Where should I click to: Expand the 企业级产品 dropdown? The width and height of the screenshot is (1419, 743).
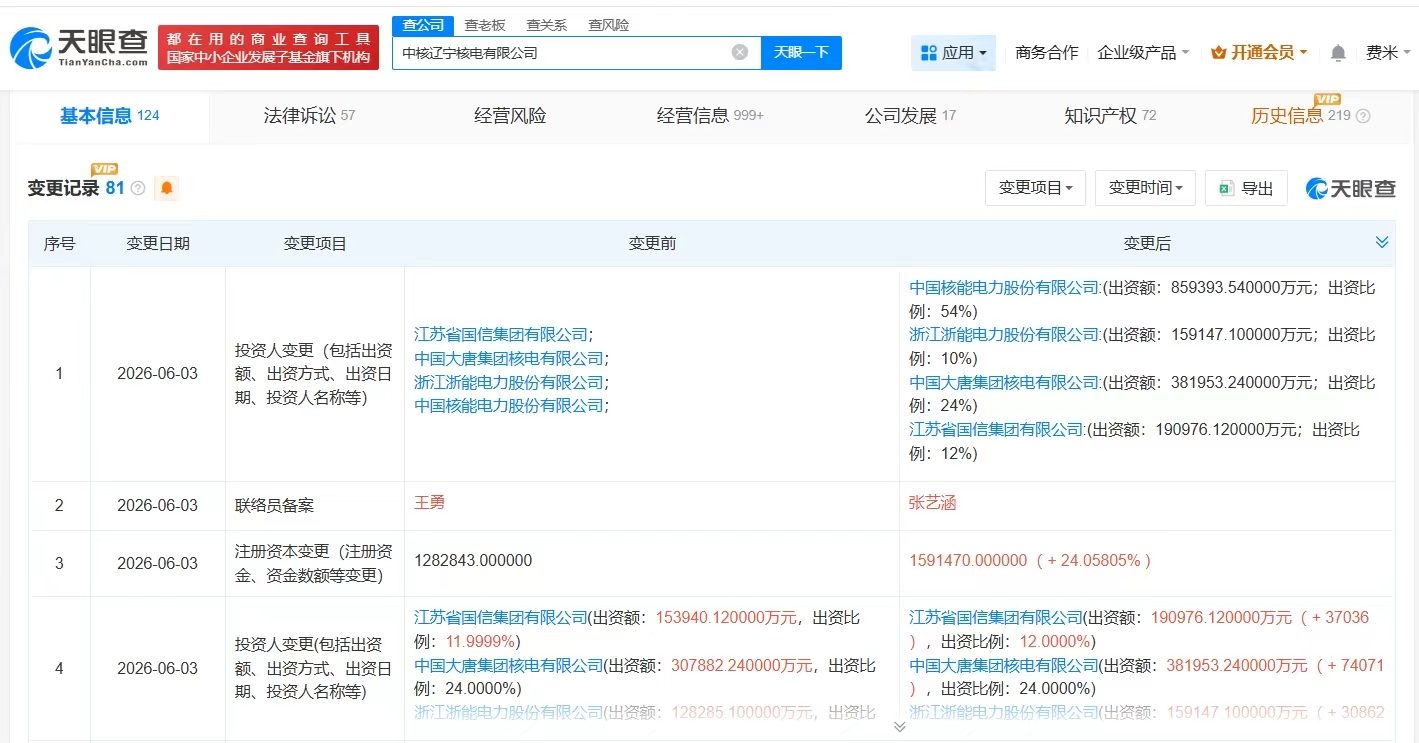[1143, 53]
